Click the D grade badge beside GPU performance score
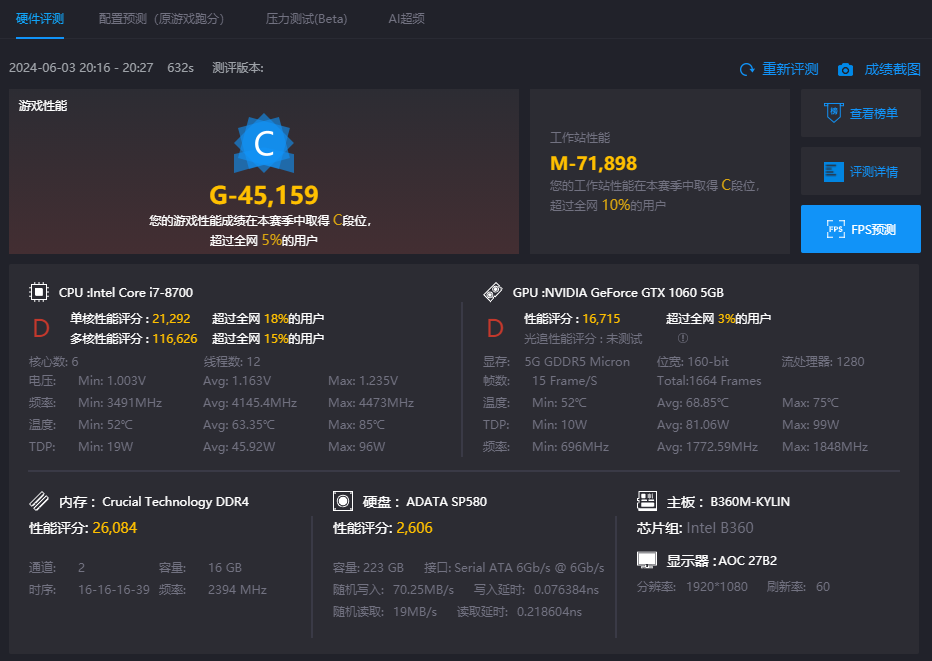932x661 pixels. point(494,327)
